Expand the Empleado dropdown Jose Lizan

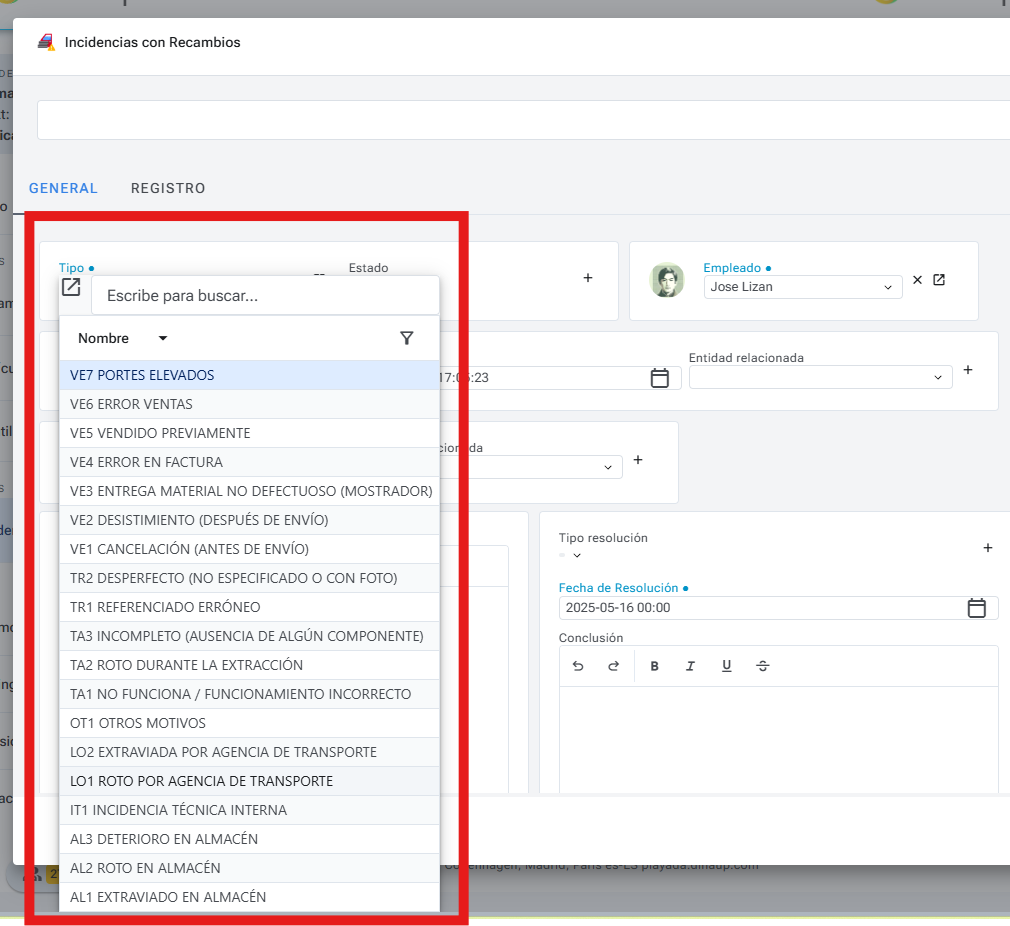coord(887,287)
